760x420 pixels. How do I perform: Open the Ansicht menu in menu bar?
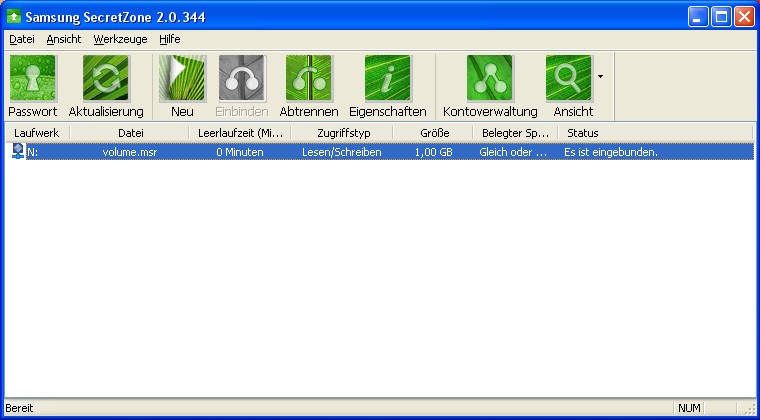coord(64,40)
